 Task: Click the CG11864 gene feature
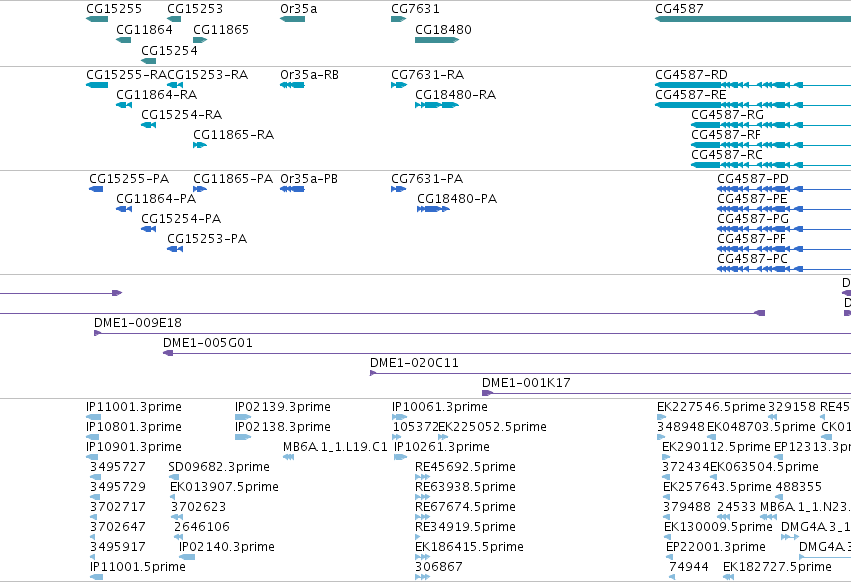tap(124, 40)
